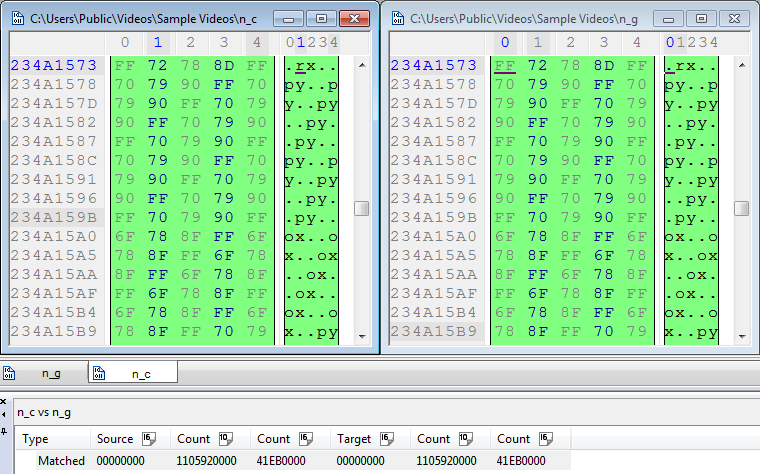Click the n_c tab file icon

99,373
